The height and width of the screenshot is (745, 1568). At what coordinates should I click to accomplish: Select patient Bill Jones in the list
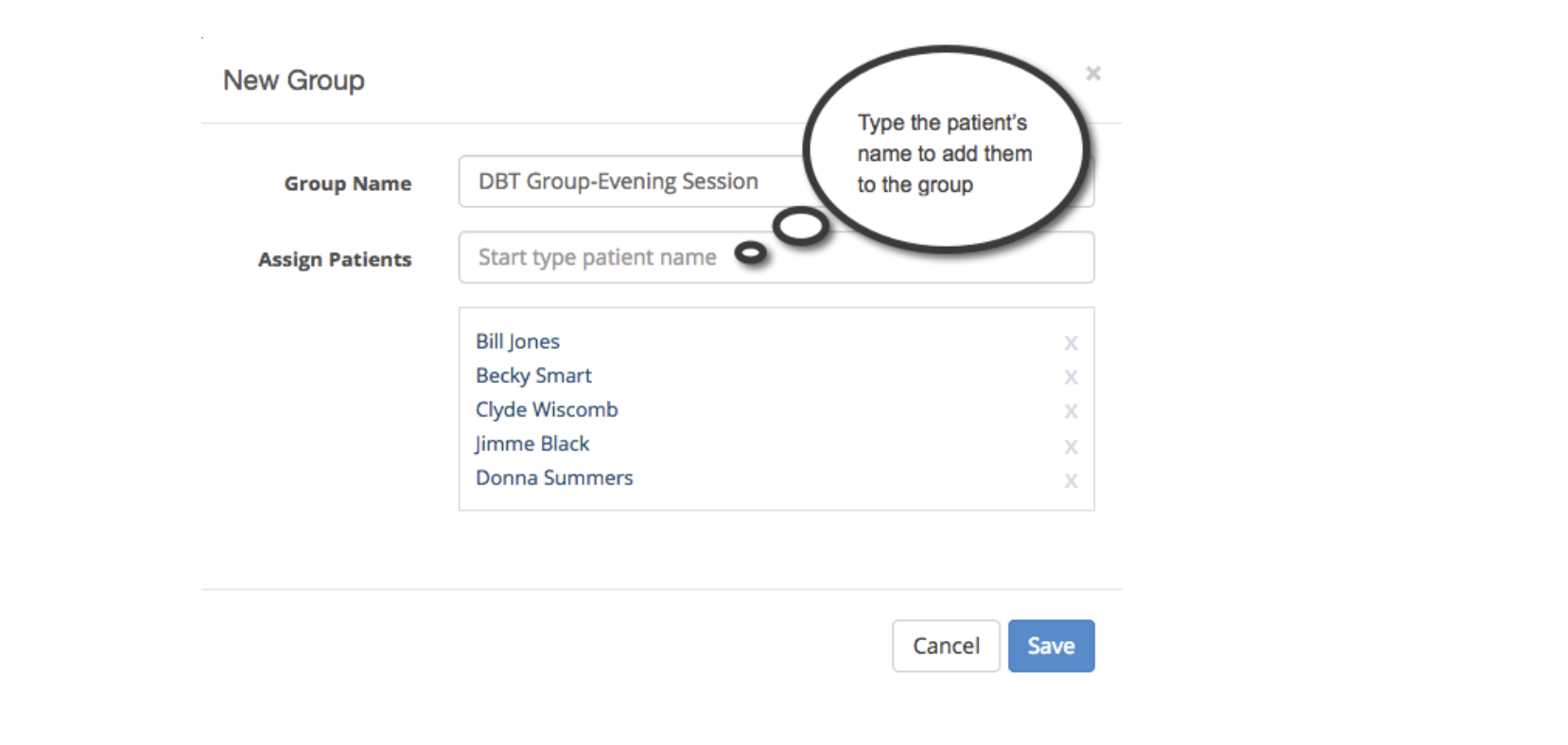coord(517,341)
